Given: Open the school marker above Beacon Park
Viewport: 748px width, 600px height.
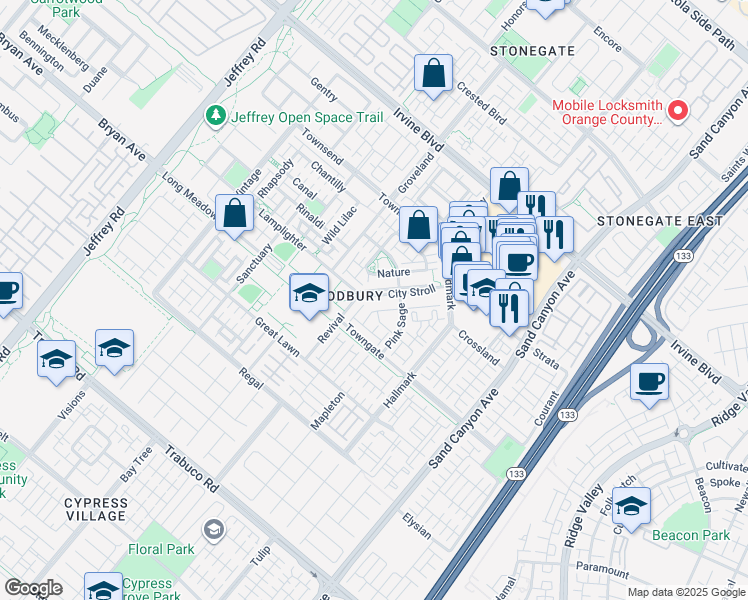Looking at the screenshot, I should pos(631,509).
